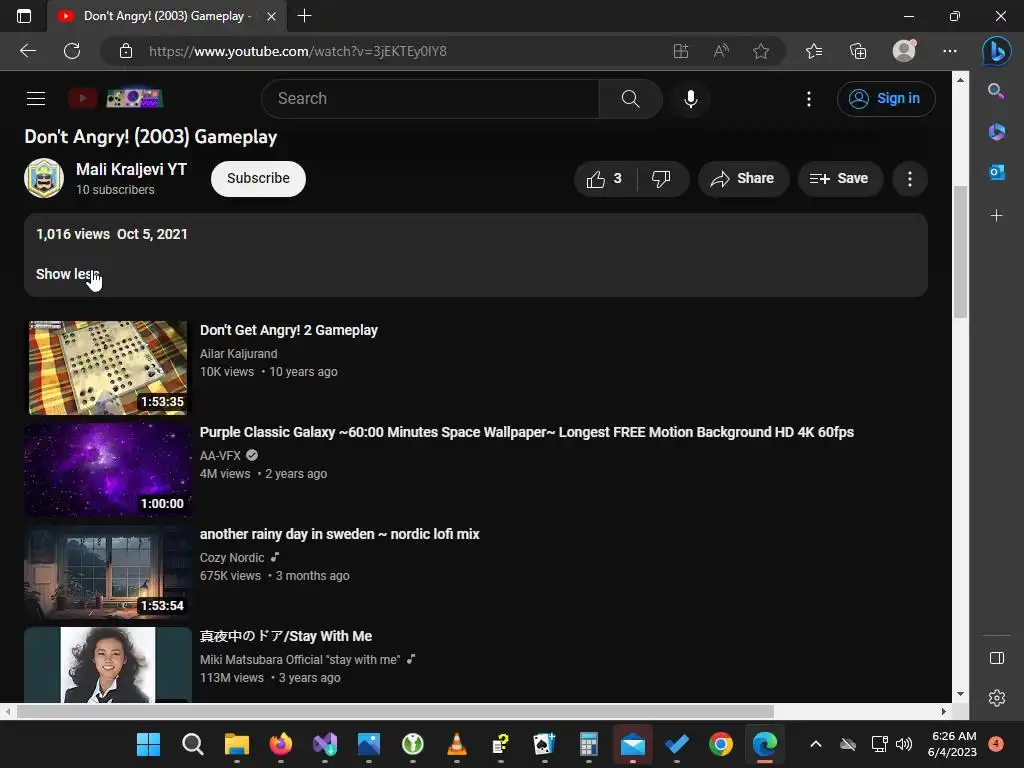The width and height of the screenshot is (1024, 768).
Task: Like the video with thumbs-up icon
Action: (604, 179)
